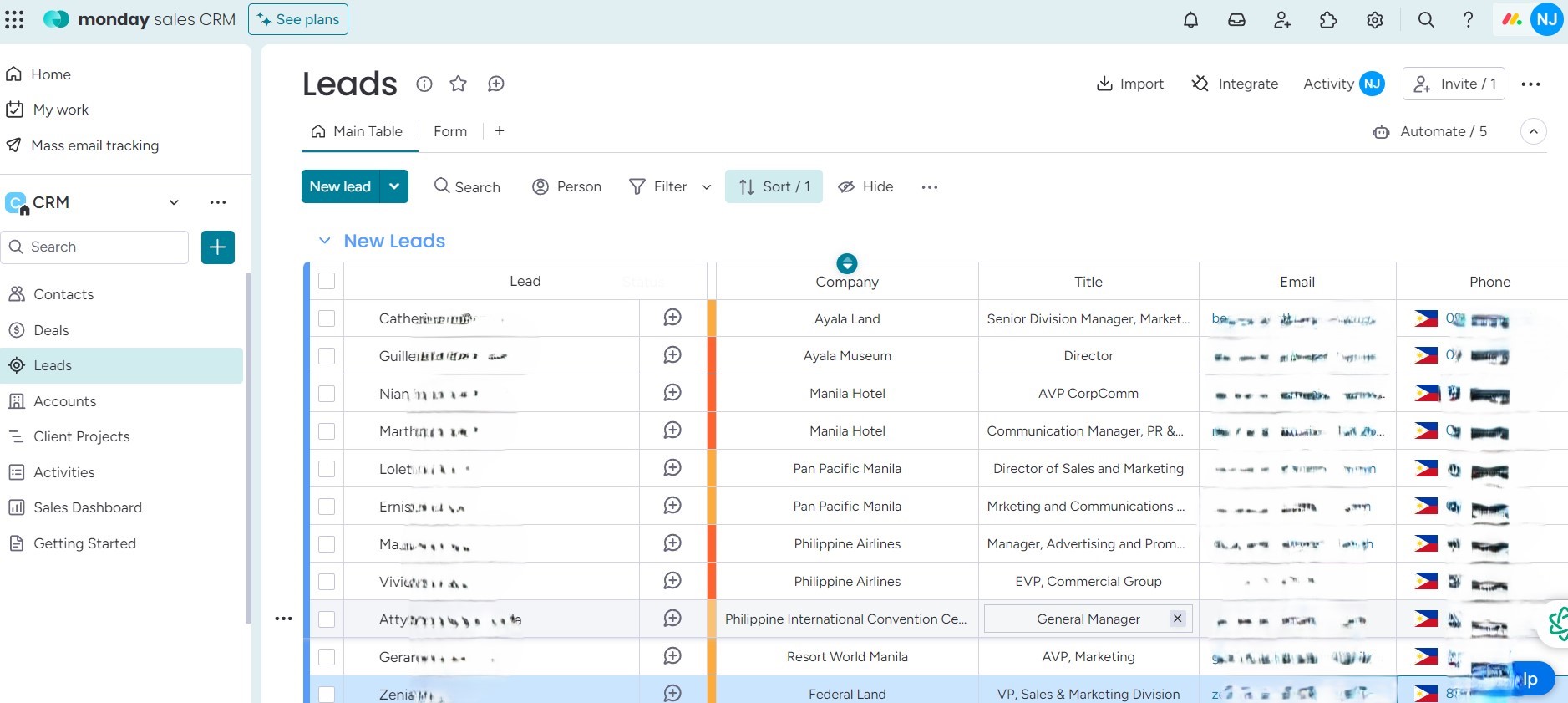The width and height of the screenshot is (1568, 703).
Task: Select the Ayala Museum lead row checkbox
Action: point(327,356)
